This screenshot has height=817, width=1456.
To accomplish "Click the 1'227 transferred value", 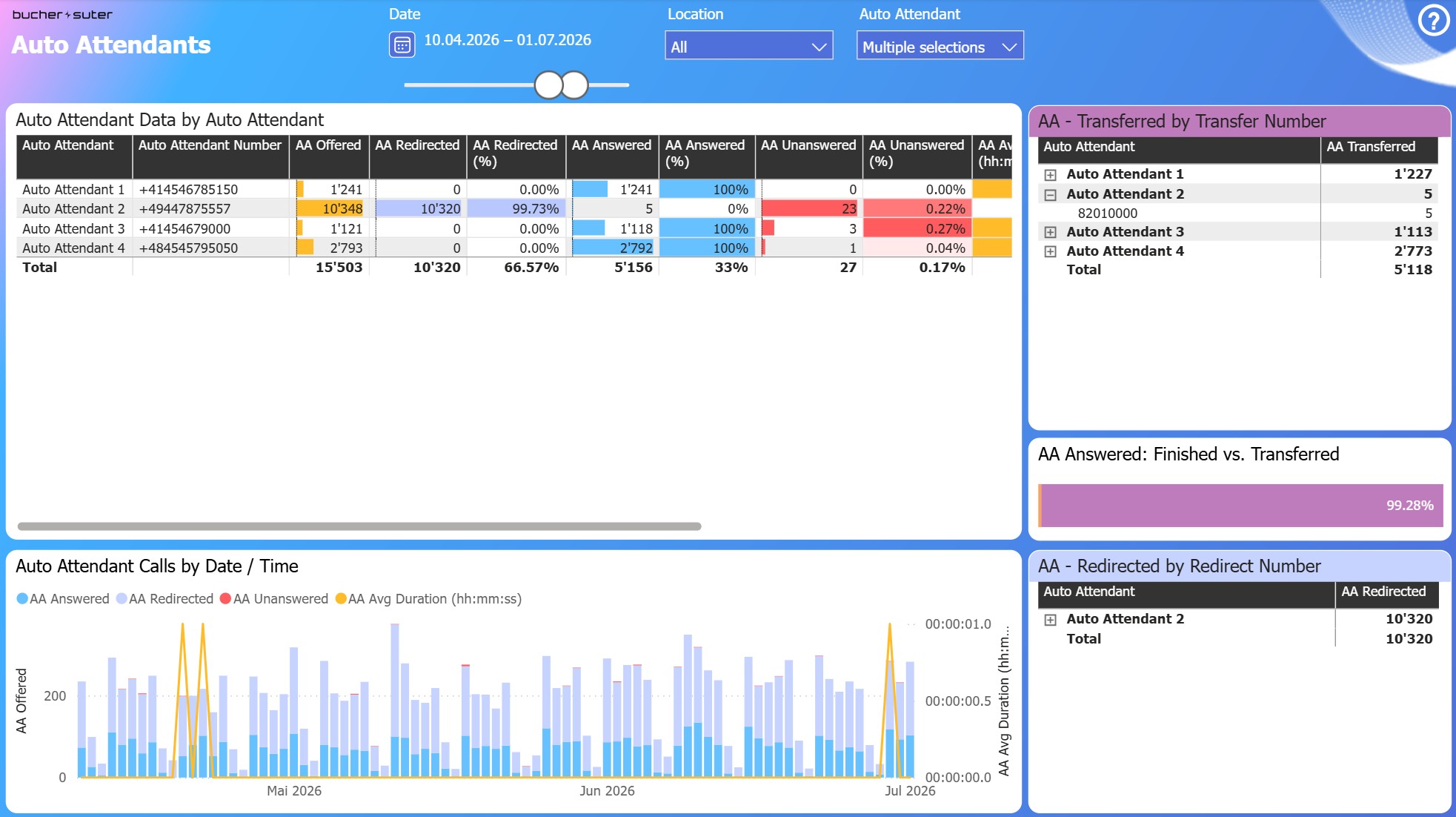I will [1413, 174].
